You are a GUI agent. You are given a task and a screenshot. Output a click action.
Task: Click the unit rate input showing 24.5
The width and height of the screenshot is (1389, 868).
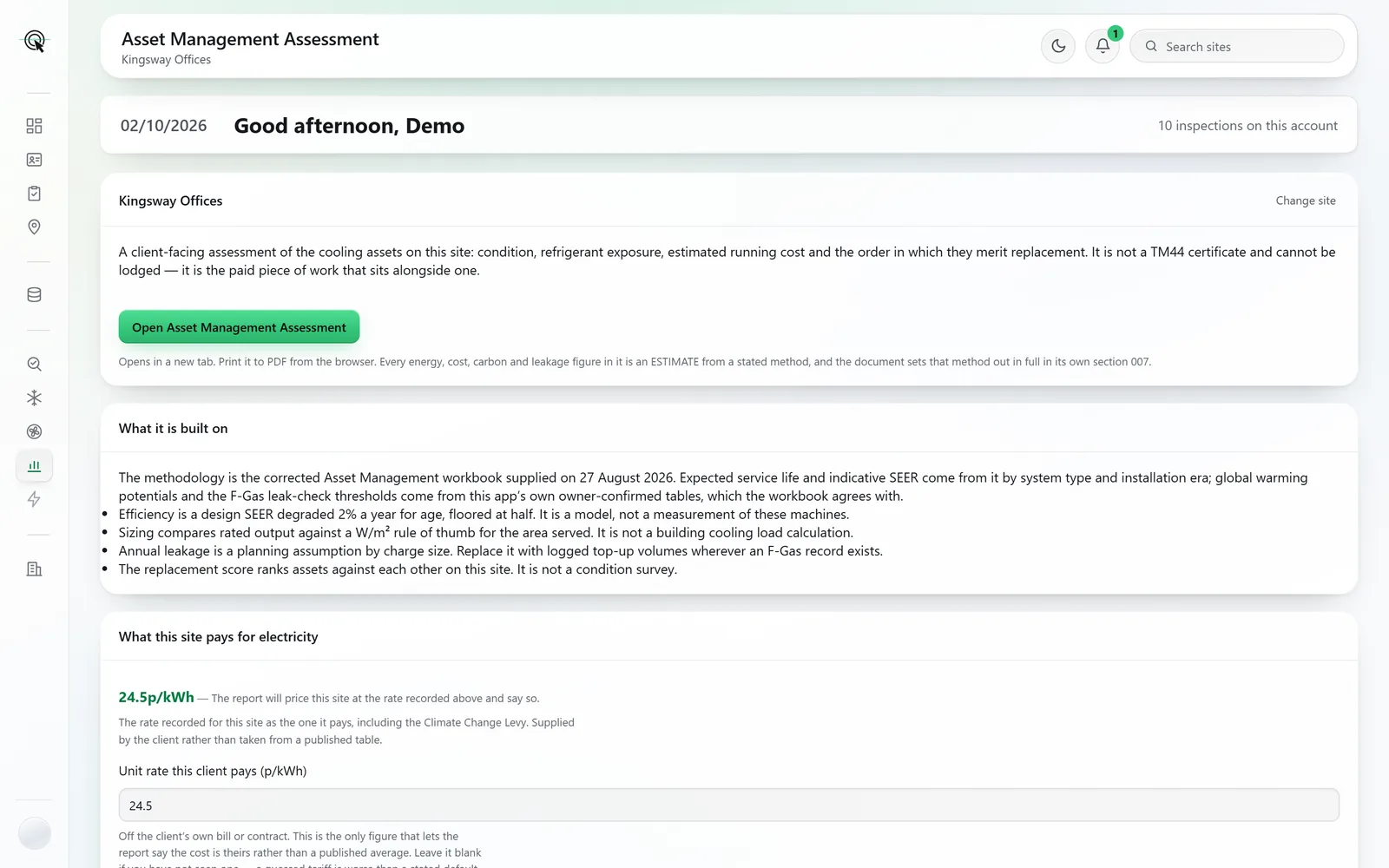pos(728,806)
